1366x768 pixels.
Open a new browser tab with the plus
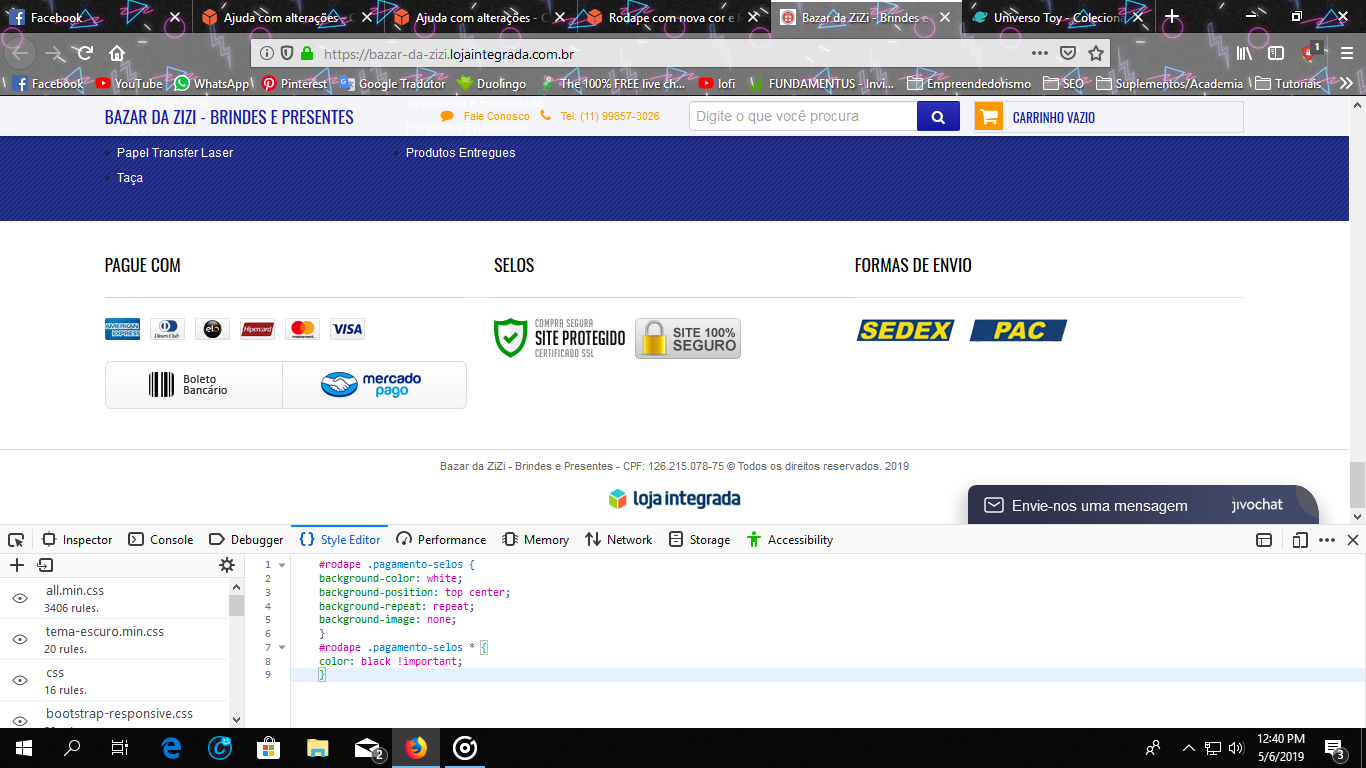1172,17
